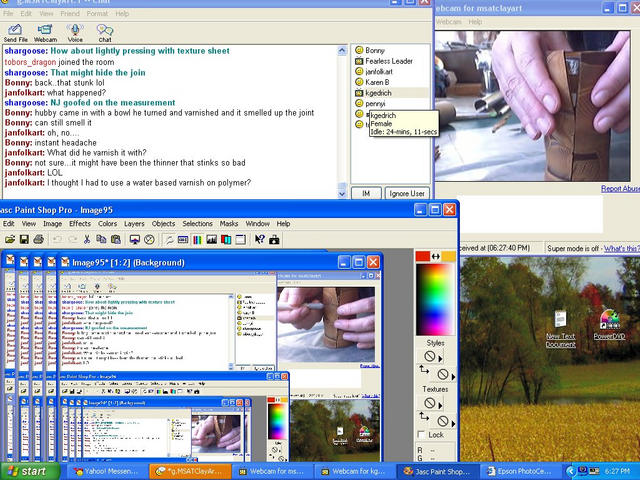Toggle the Color Palette striped icon
Viewport: 640px width, 480px height.
click(197, 240)
